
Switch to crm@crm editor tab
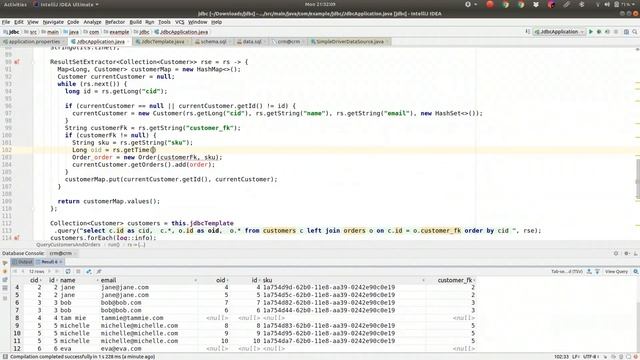288,42
